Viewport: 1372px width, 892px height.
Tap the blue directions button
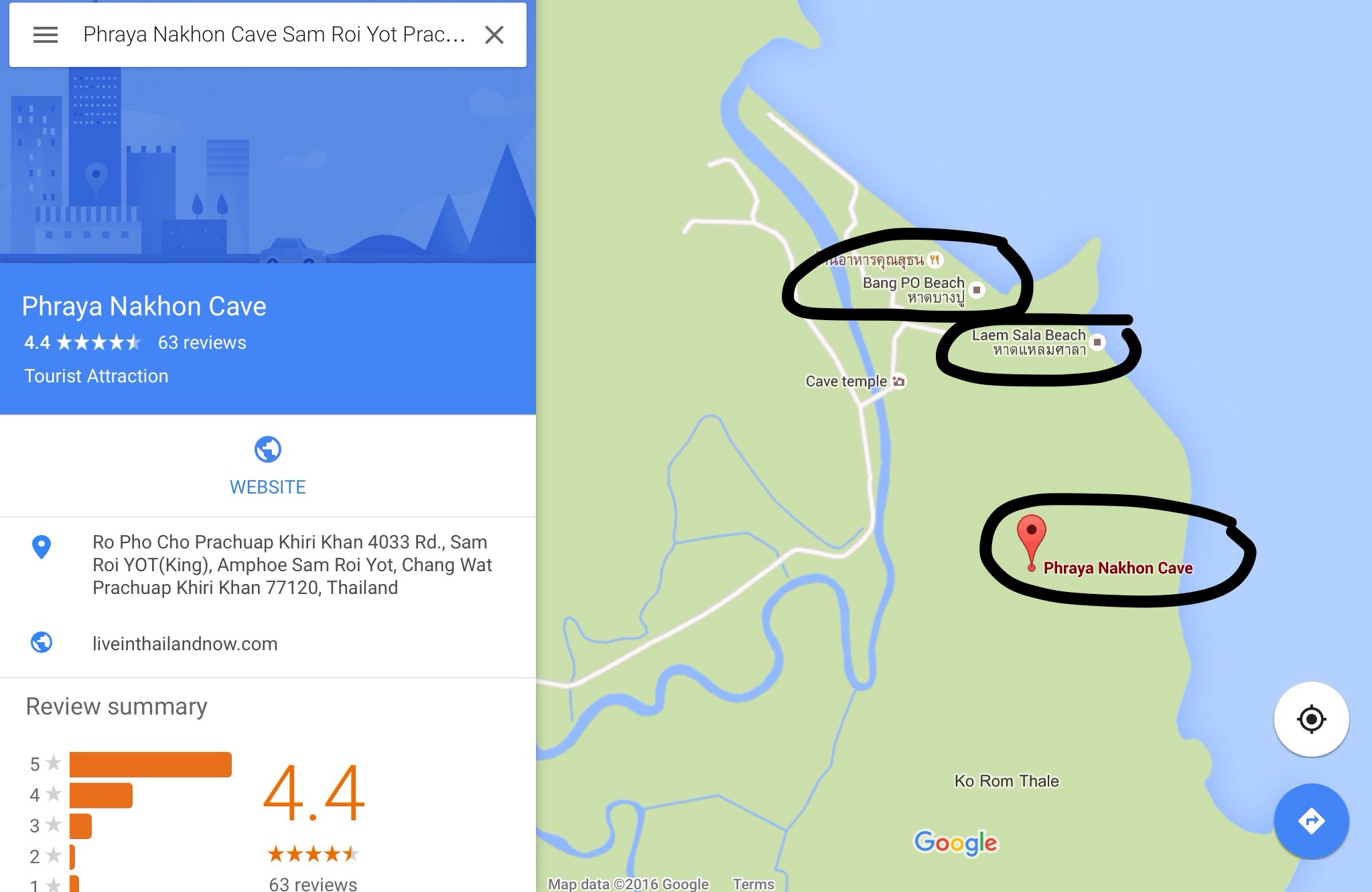point(1311,821)
